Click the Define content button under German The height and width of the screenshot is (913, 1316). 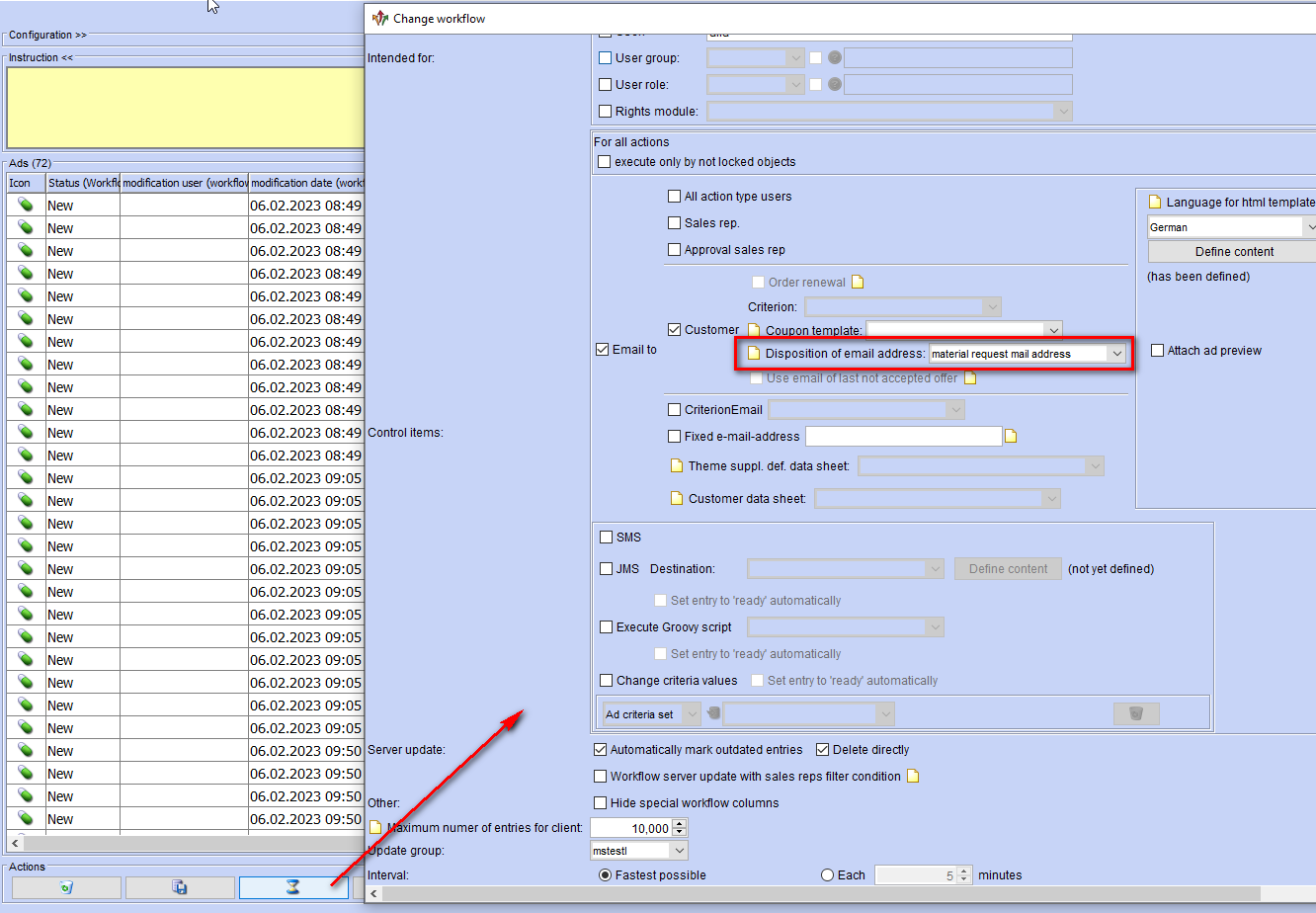[x=1234, y=252]
